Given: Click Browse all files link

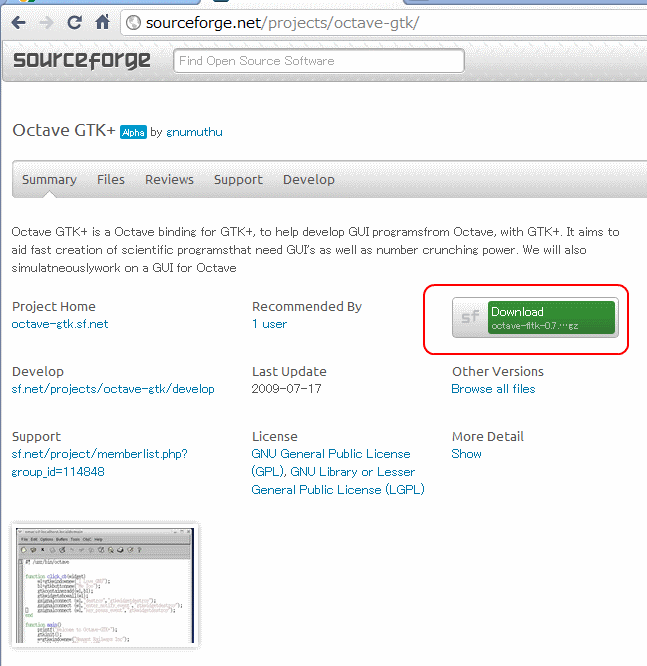Looking at the screenshot, I should 493,389.
